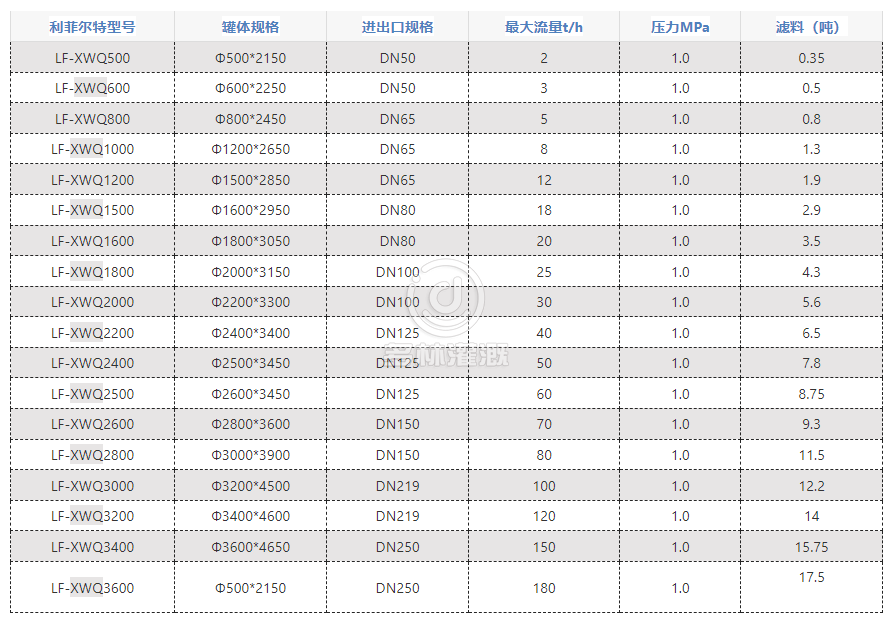The width and height of the screenshot is (892, 618).
Task: Click the Φ600*2250 tank specification cell
Action: coord(250,88)
